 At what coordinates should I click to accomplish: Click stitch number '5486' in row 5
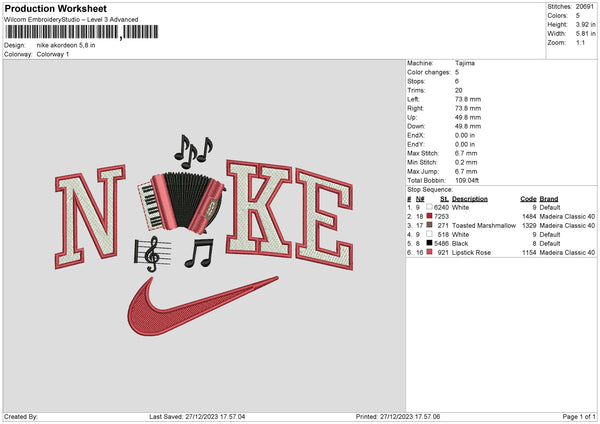tap(441, 243)
